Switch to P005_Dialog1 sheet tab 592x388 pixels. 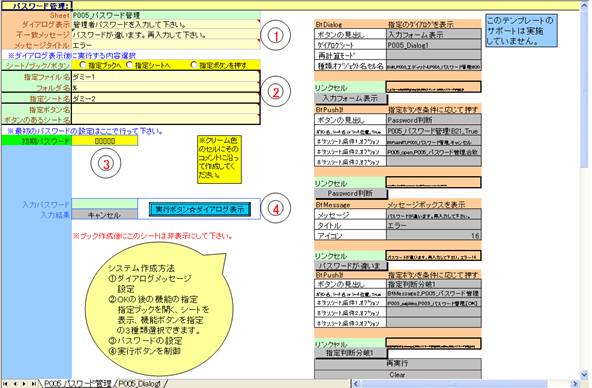[140, 384]
